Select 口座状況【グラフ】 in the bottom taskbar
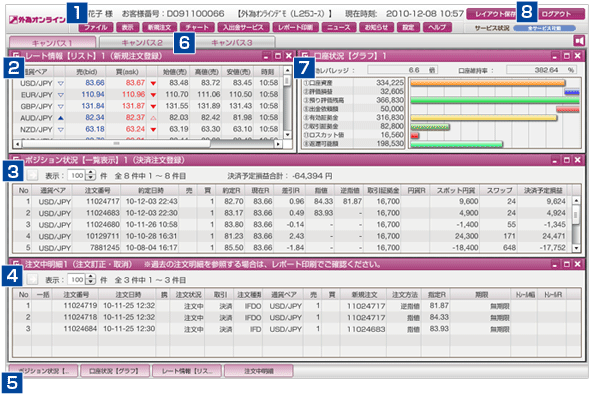Image resolution: width=589 pixels, height=395 pixels. [x=115, y=371]
